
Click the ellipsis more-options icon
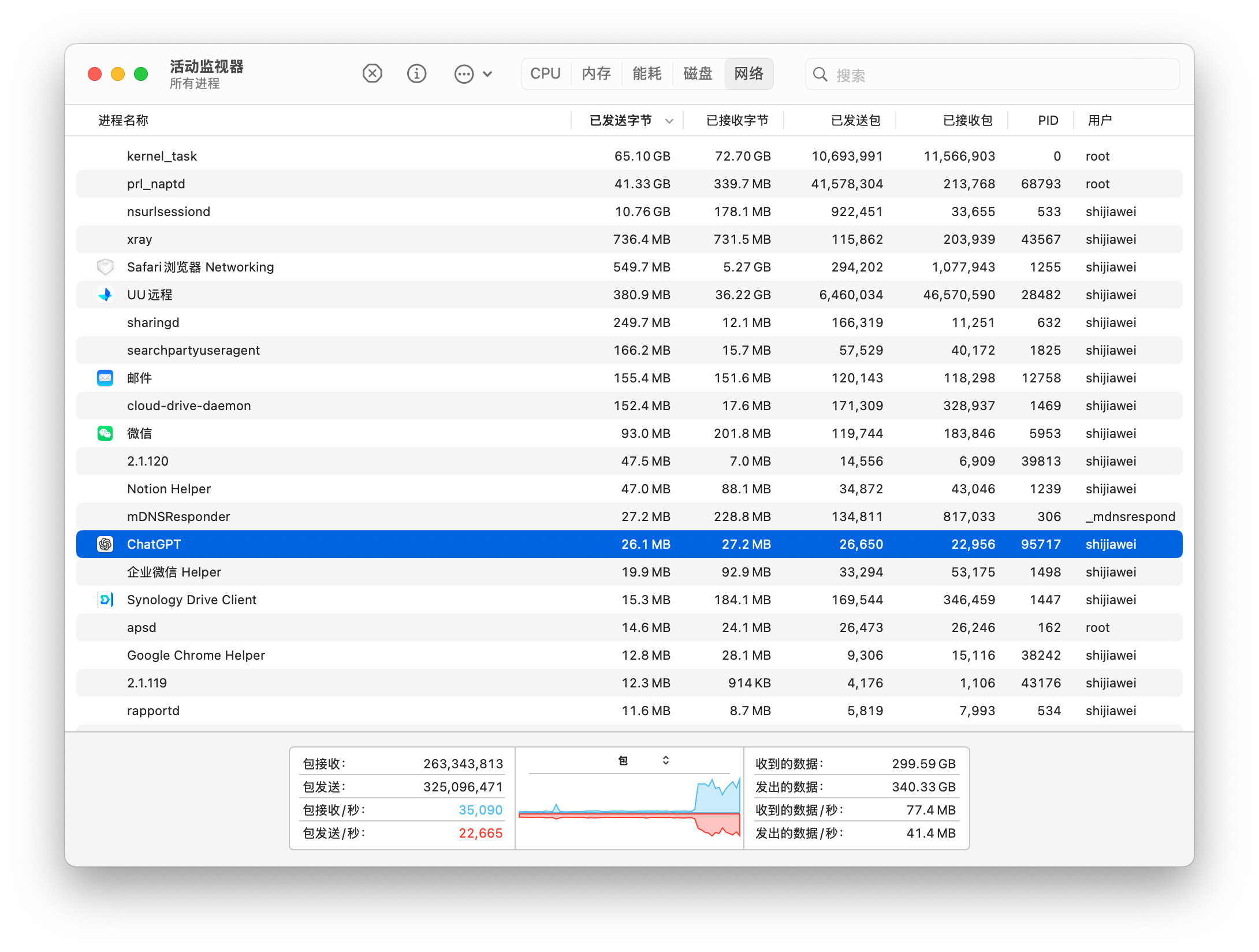click(464, 74)
